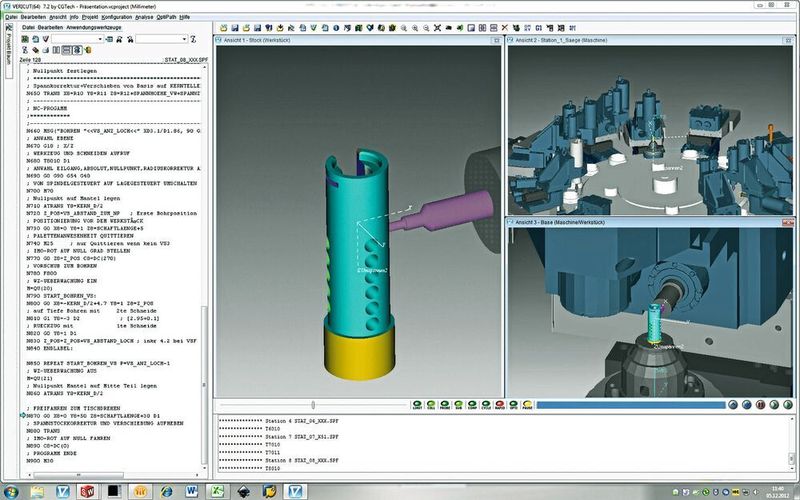Open the Konfiguration menu
Image resolution: width=800 pixels, height=500 pixels.
[116, 17]
